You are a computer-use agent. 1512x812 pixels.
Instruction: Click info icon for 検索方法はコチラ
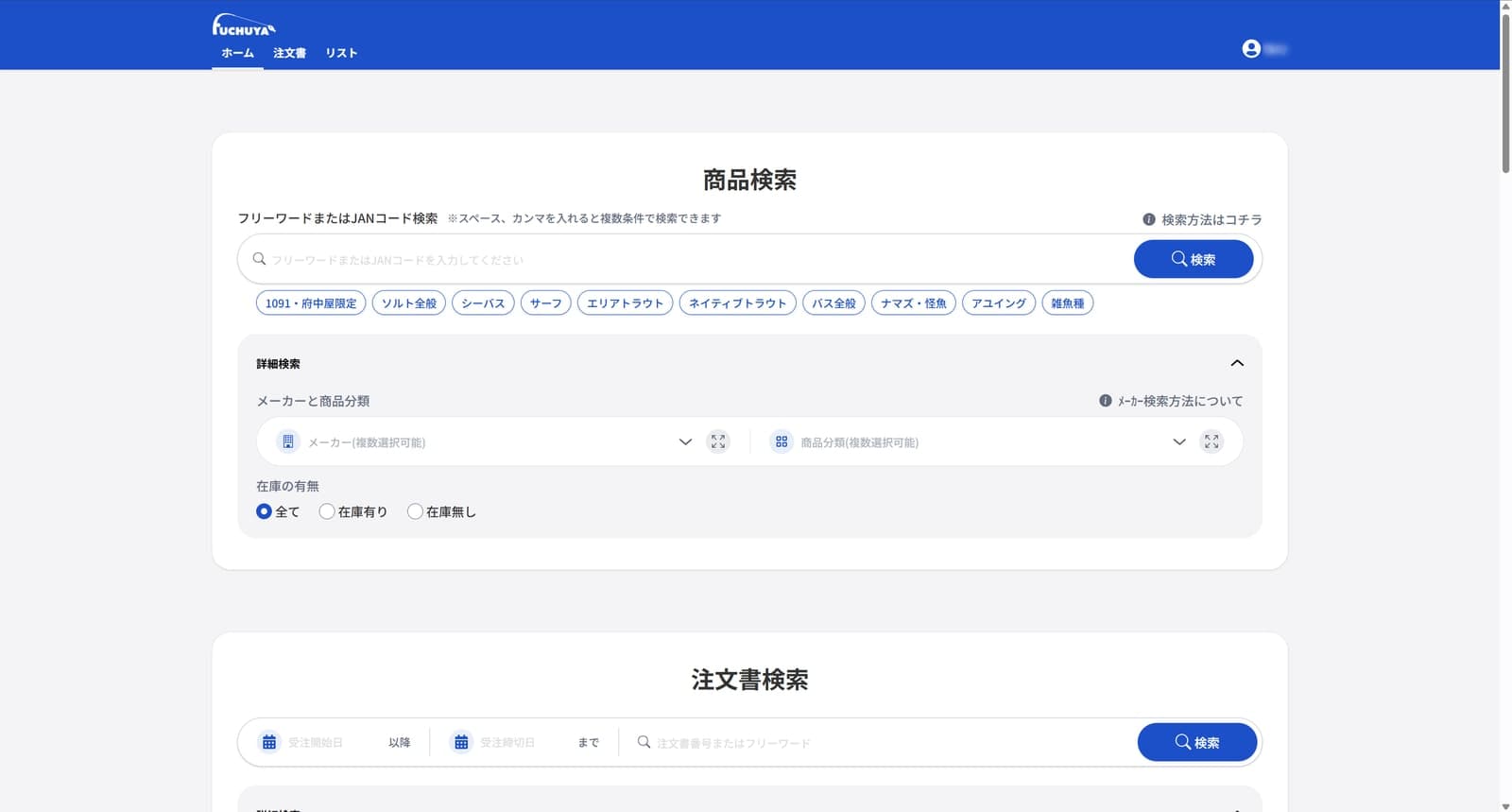point(1149,219)
